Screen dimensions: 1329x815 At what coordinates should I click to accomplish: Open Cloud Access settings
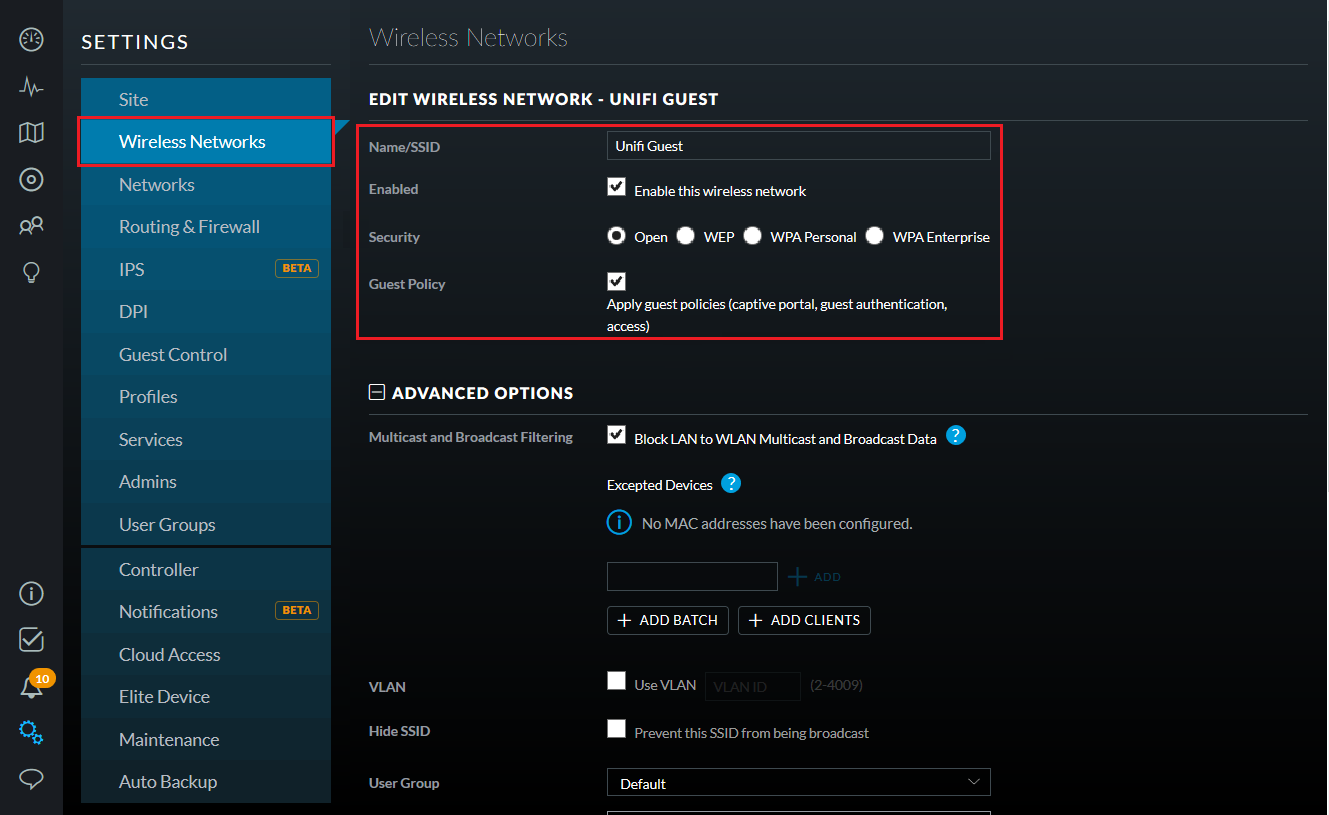click(206, 654)
